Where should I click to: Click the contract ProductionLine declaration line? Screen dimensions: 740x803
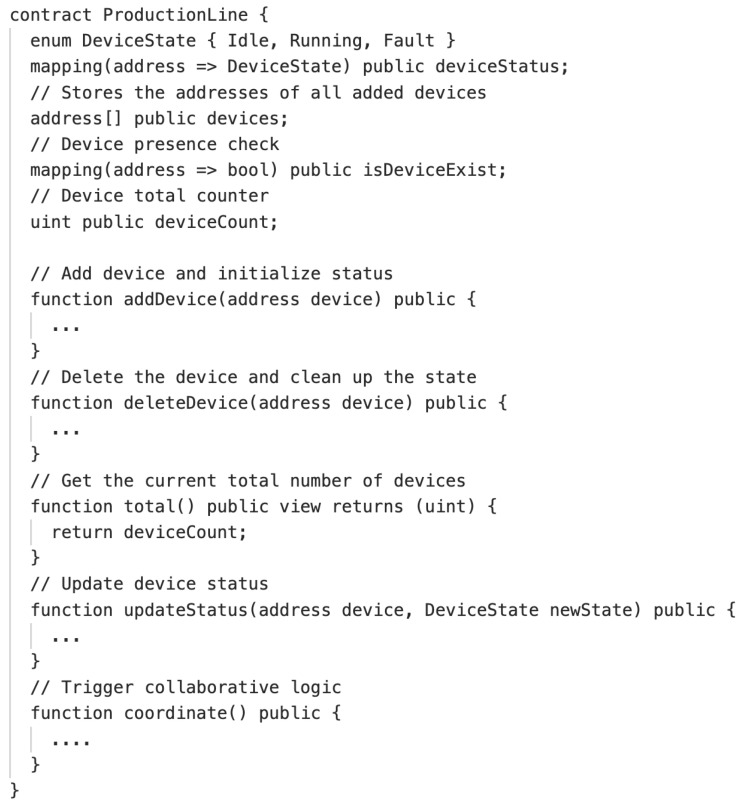[x=139, y=15]
